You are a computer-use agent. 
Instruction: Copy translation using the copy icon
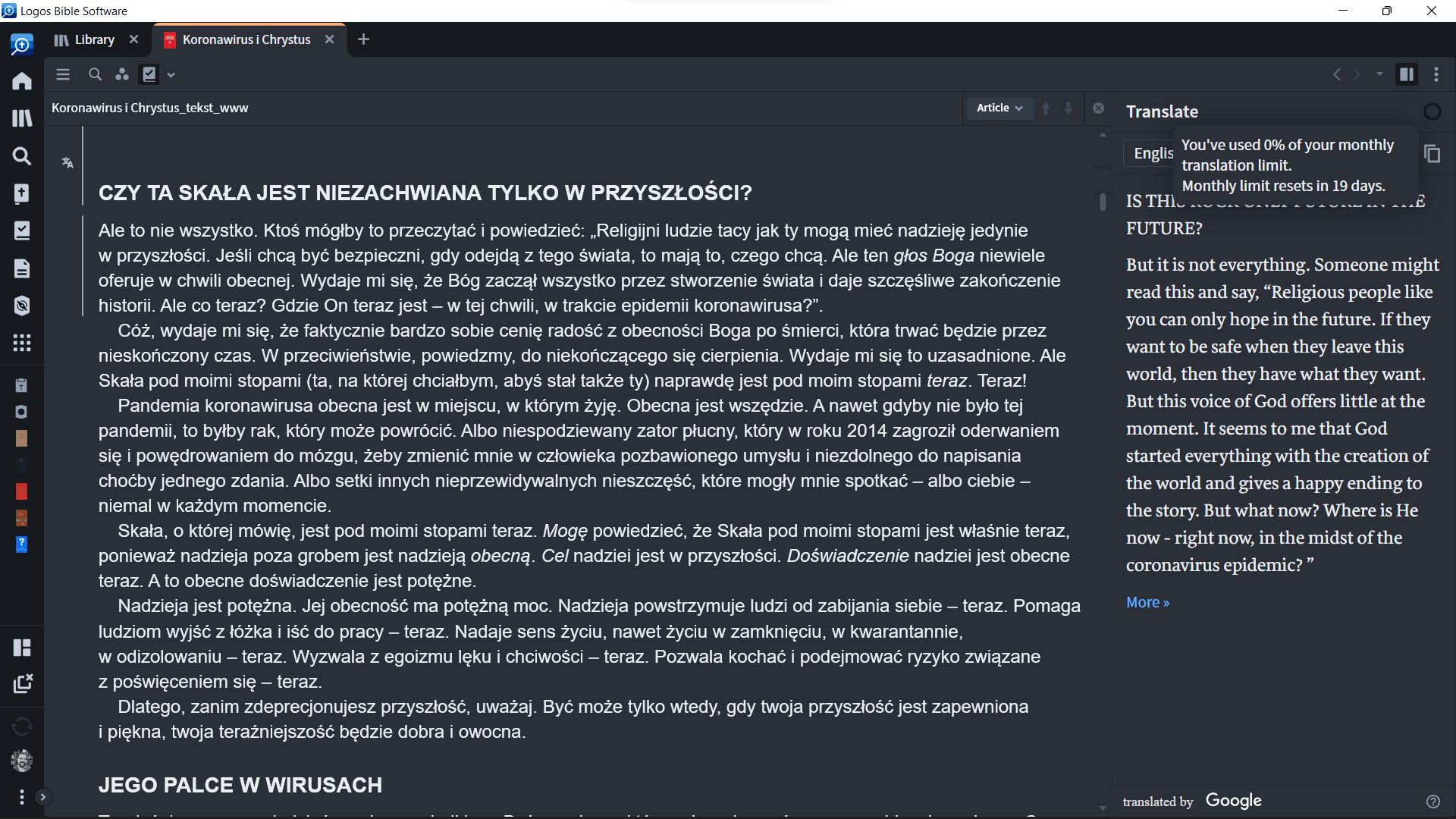point(1432,154)
